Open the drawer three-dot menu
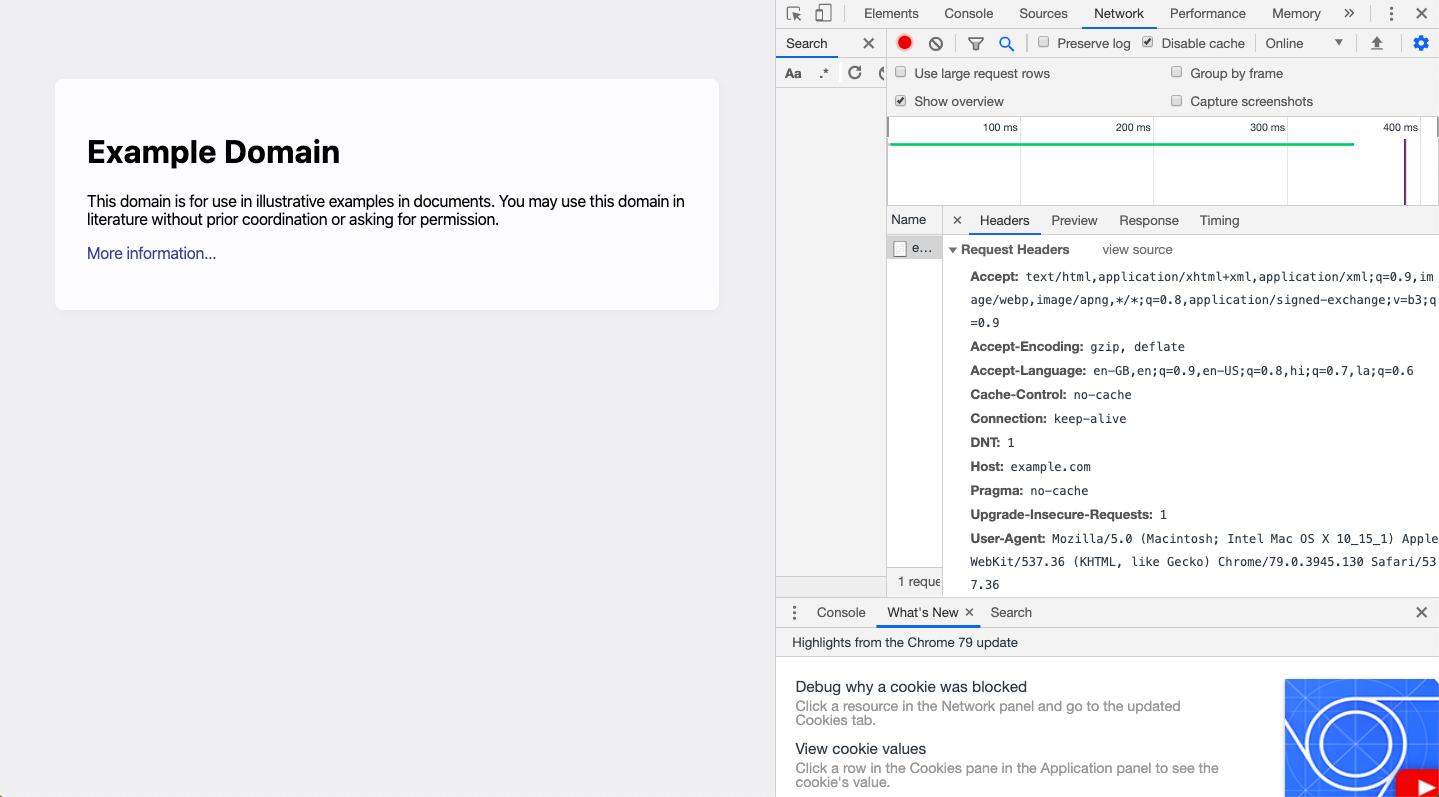The height and width of the screenshot is (797, 1439). point(795,613)
